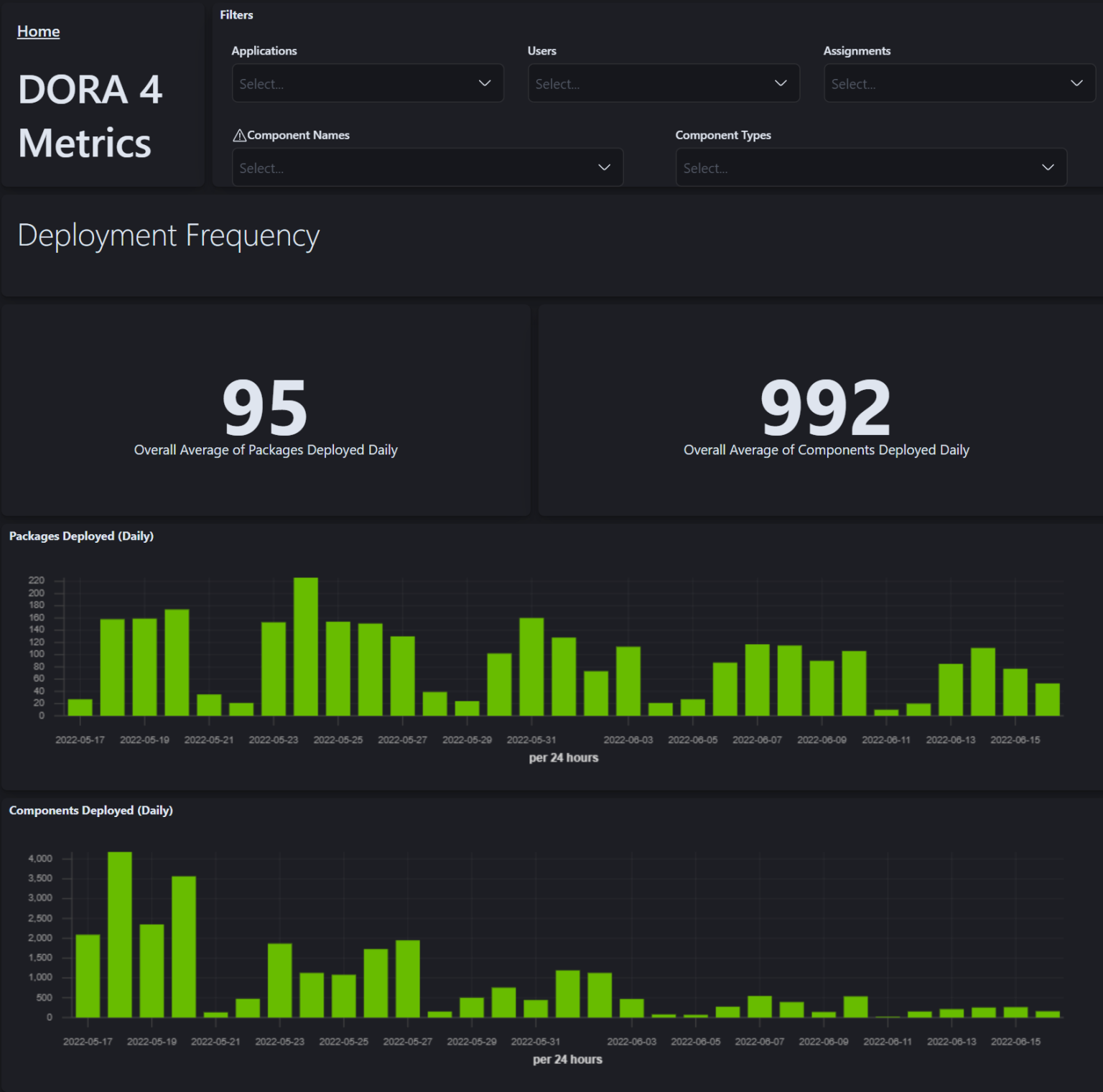Select the tallest bar on 2022-05-23
This screenshot has width=1103, height=1092.
tap(305, 646)
